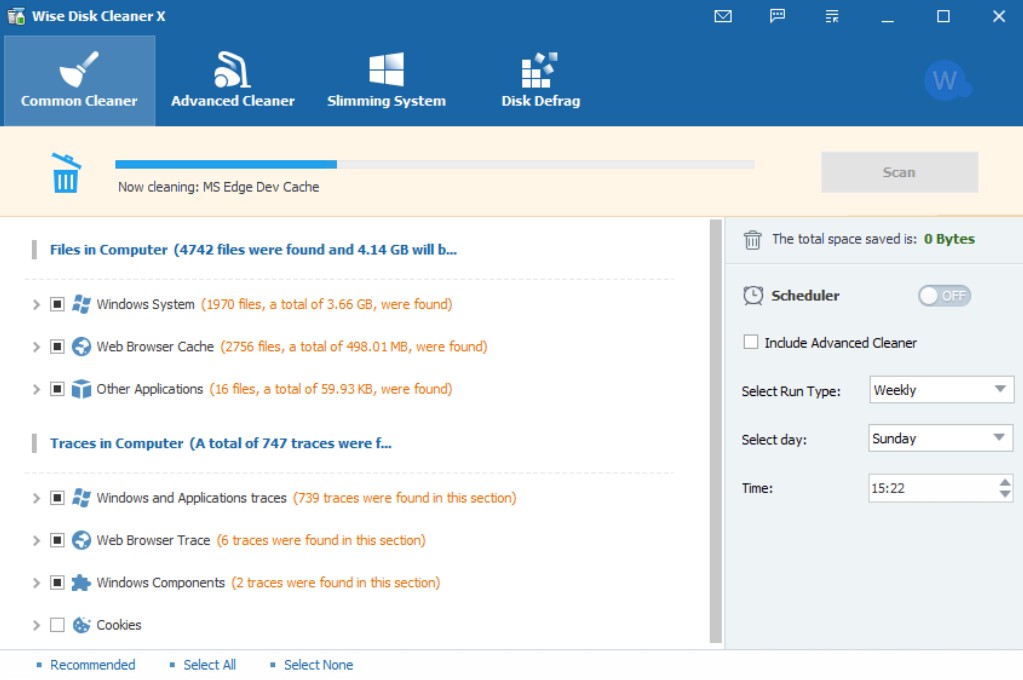This screenshot has width=1023, height=680.
Task: Click the Recommended selection link
Action: point(93,665)
